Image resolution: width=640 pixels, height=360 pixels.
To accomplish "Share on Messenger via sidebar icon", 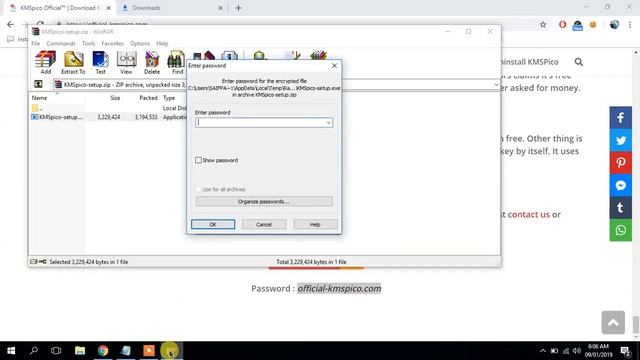I will [620, 185].
